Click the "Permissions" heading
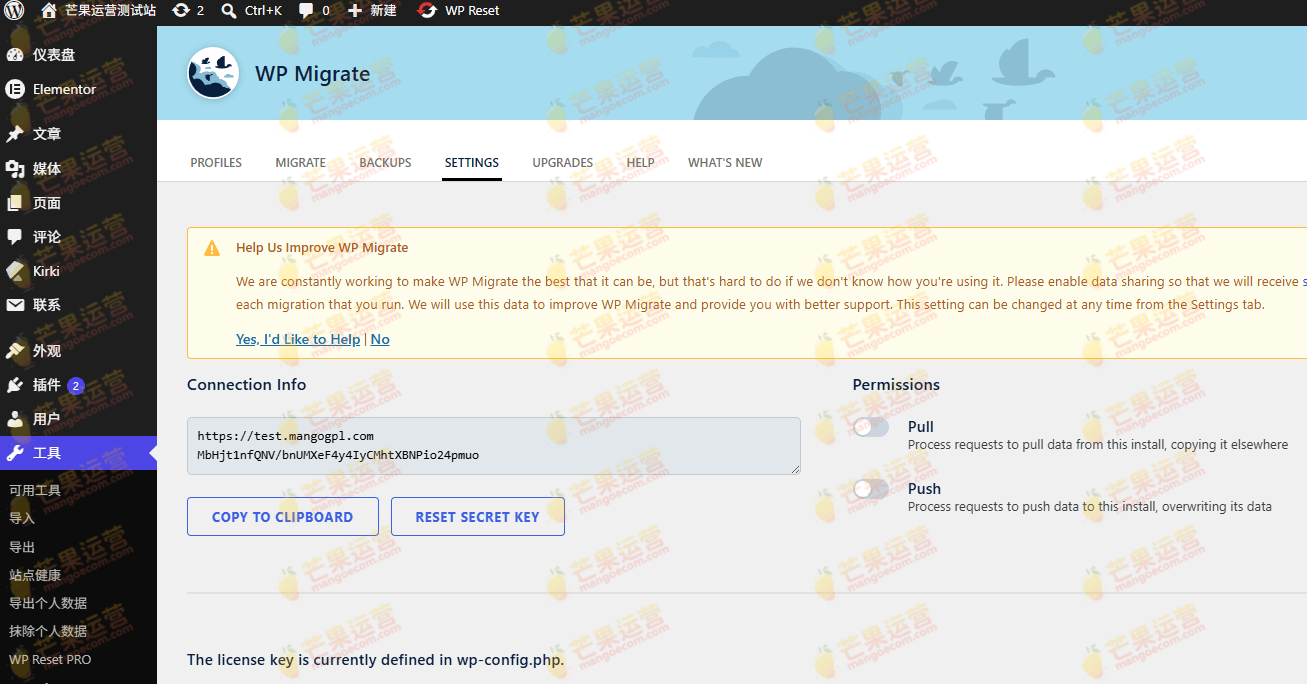This screenshot has height=684, width=1307. (896, 385)
